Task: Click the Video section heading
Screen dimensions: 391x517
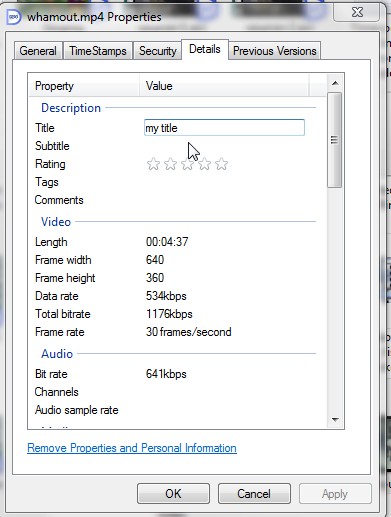Action: click(56, 222)
